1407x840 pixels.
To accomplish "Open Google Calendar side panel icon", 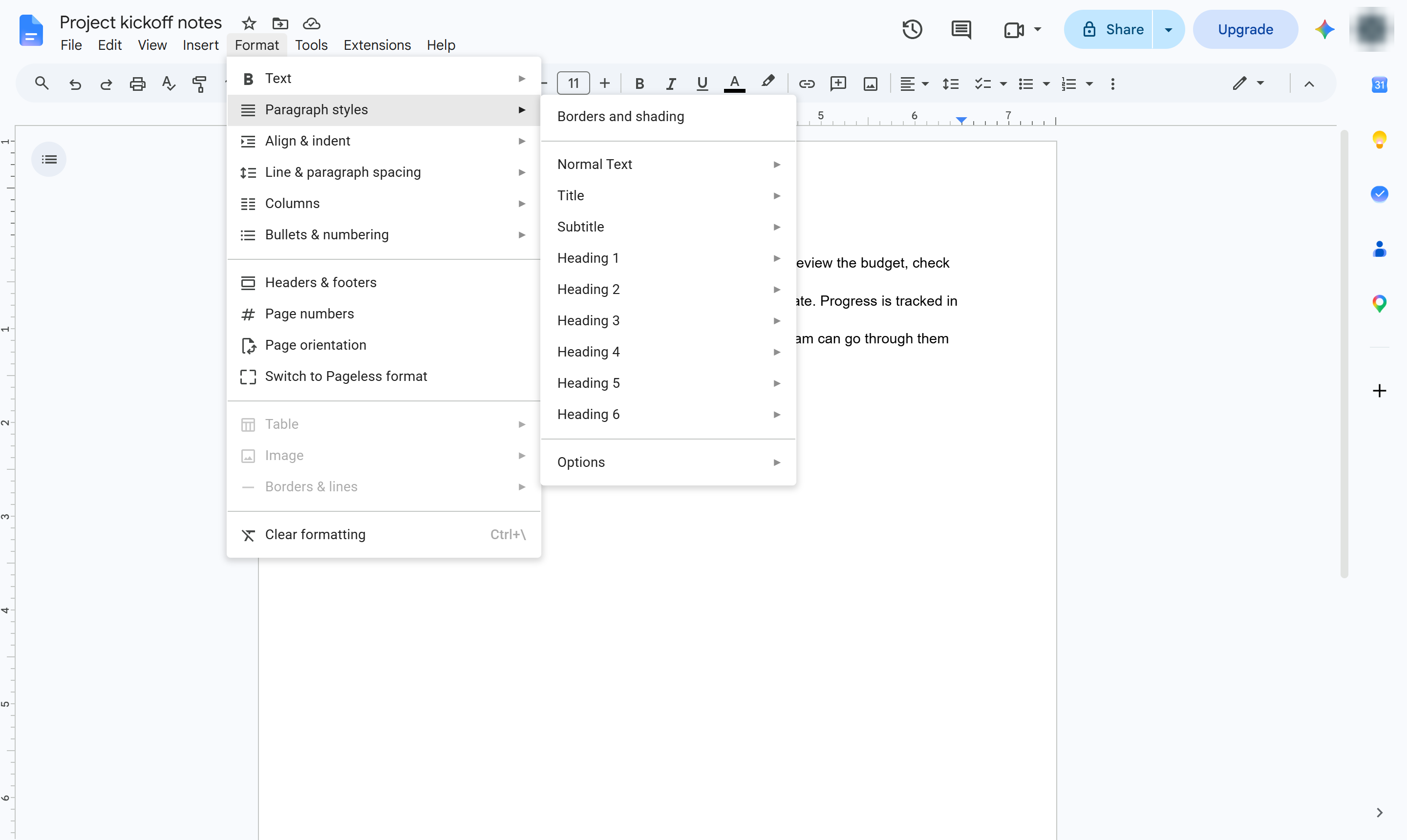I will click(x=1379, y=85).
